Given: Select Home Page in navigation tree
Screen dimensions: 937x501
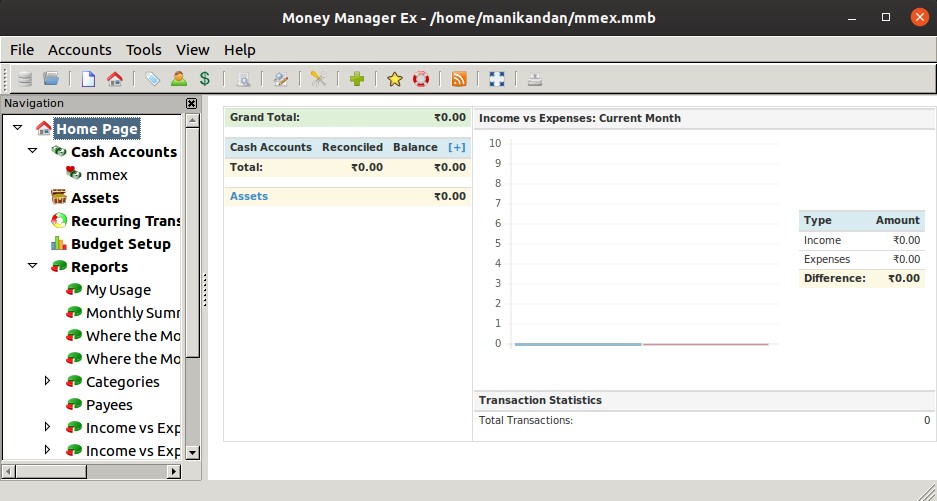Looking at the screenshot, I should click(x=97, y=129).
